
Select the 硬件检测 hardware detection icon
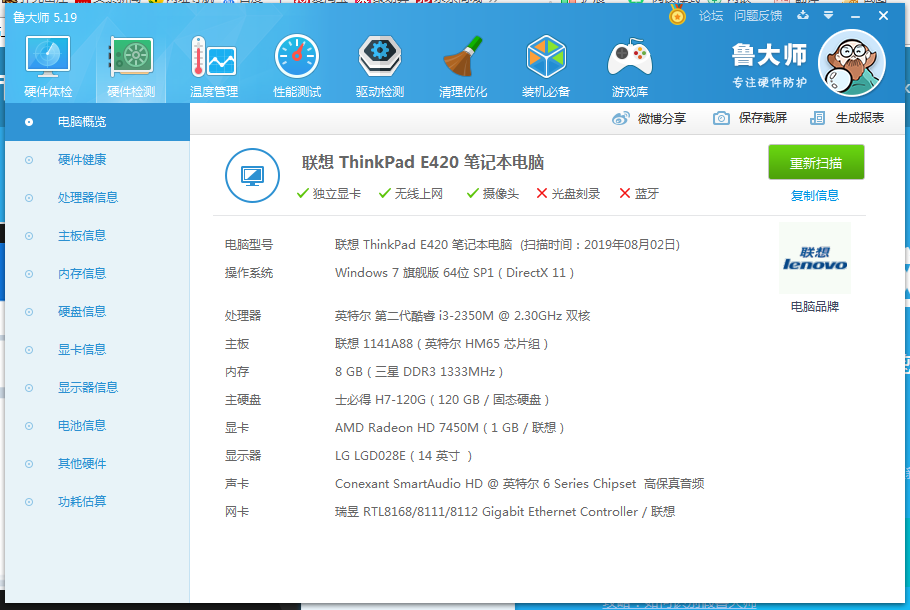131,66
